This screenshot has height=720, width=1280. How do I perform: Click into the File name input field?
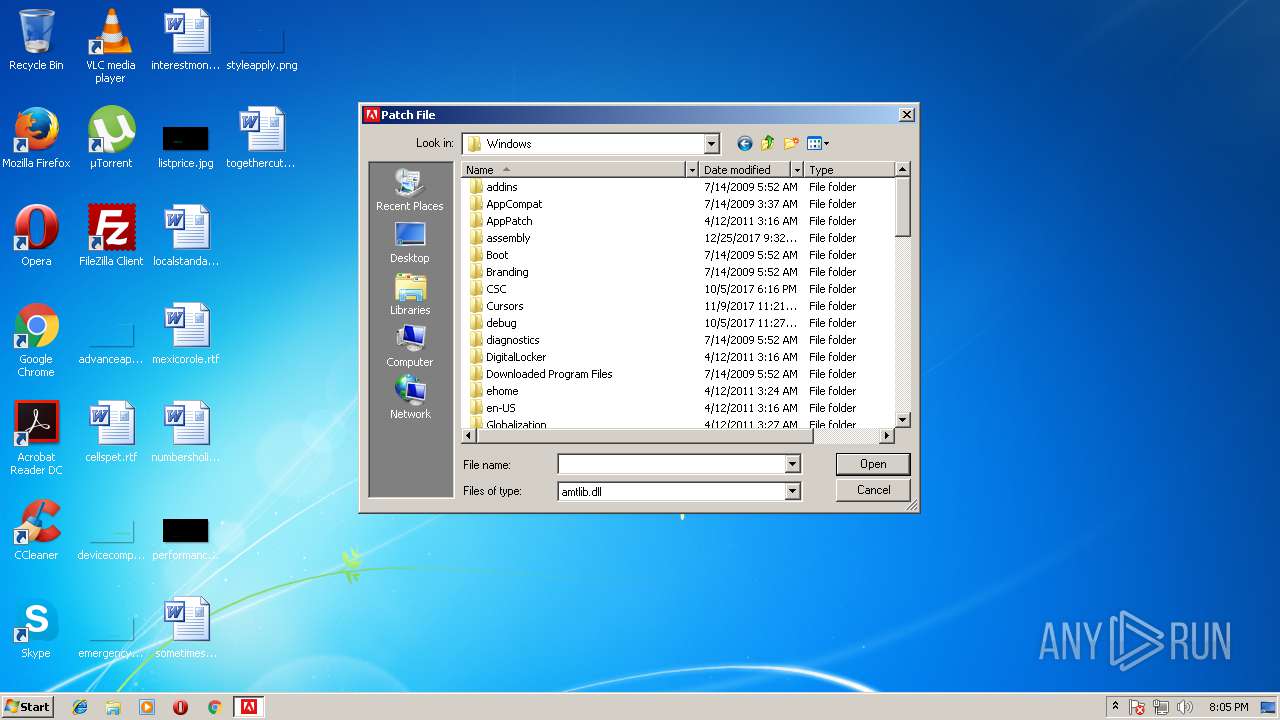coord(671,464)
